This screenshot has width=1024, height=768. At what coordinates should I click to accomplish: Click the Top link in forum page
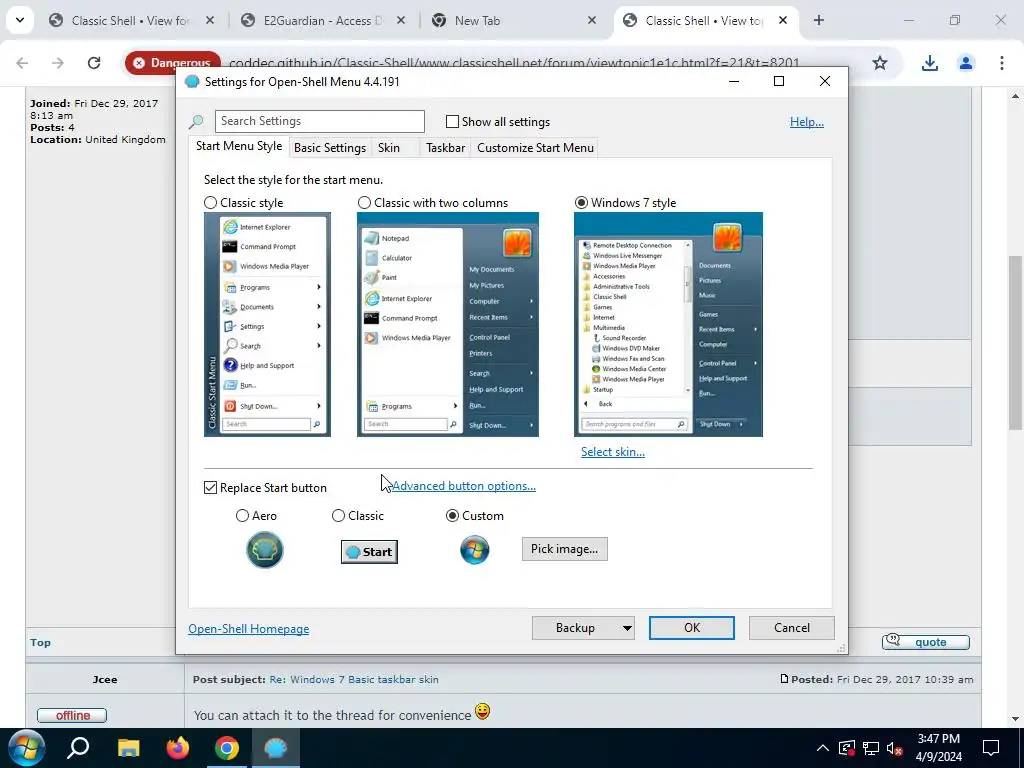pos(40,643)
